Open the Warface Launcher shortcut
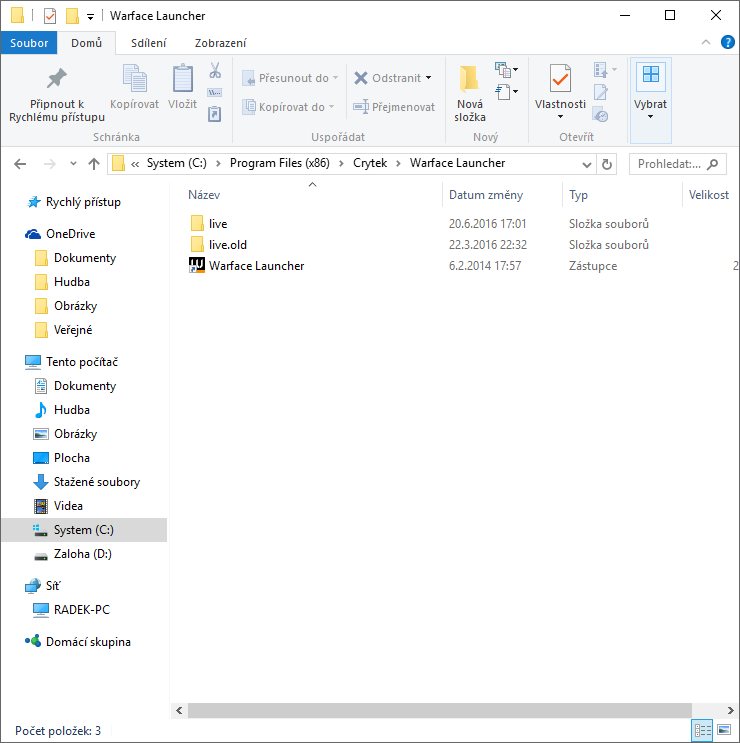Screen dimensions: 740x743 coord(256,266)
